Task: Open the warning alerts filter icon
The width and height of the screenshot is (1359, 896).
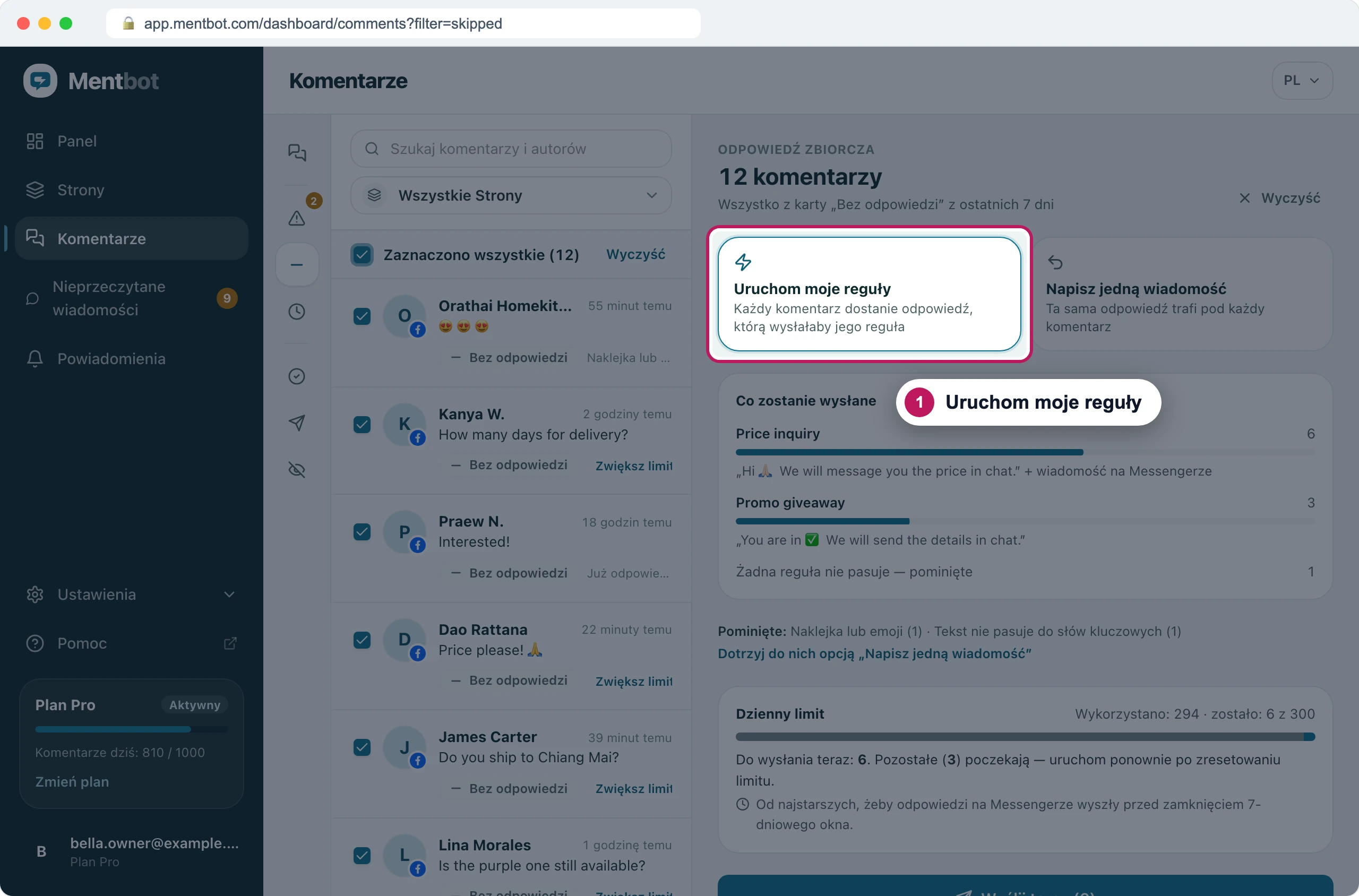Action: coord(297,218)
